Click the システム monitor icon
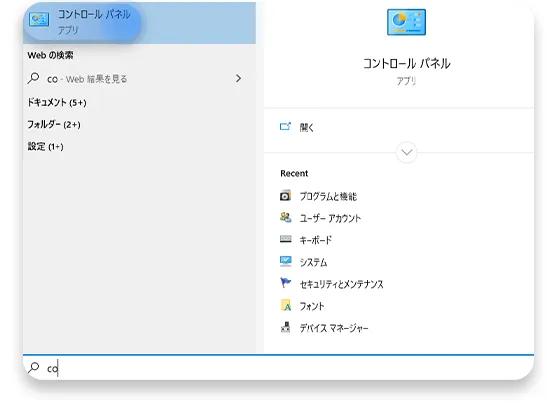 point(285,261)
